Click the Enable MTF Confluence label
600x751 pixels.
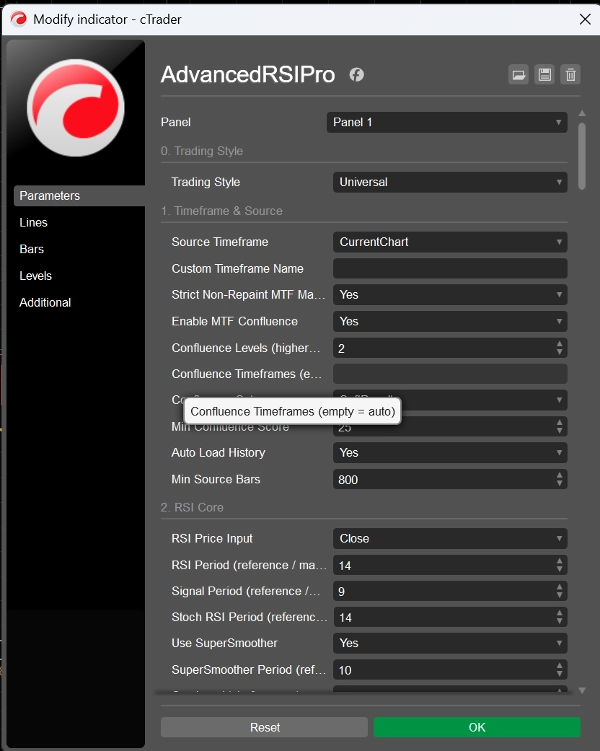click(x=235, y=321)
